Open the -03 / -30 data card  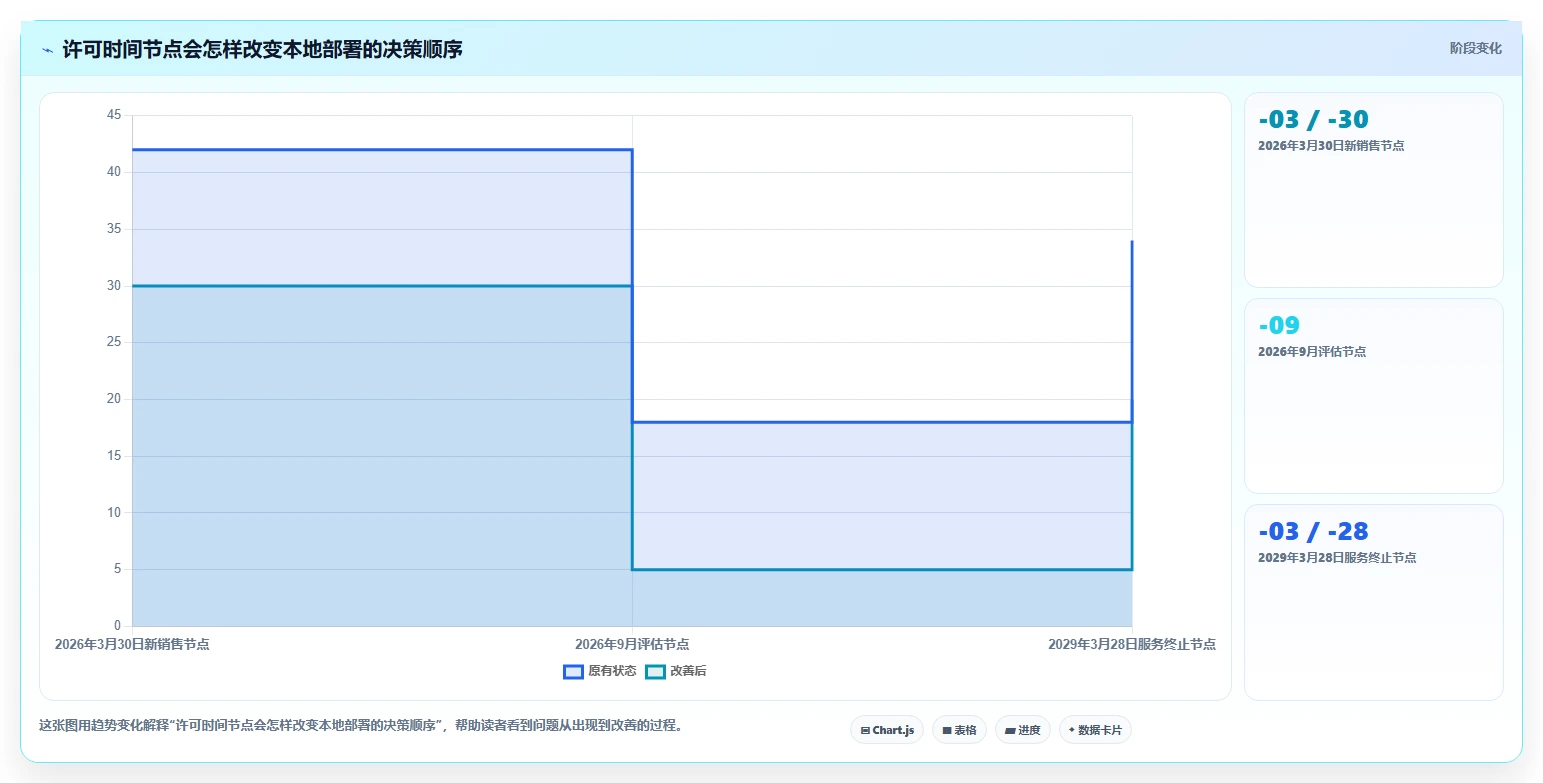click(1373, 190)
